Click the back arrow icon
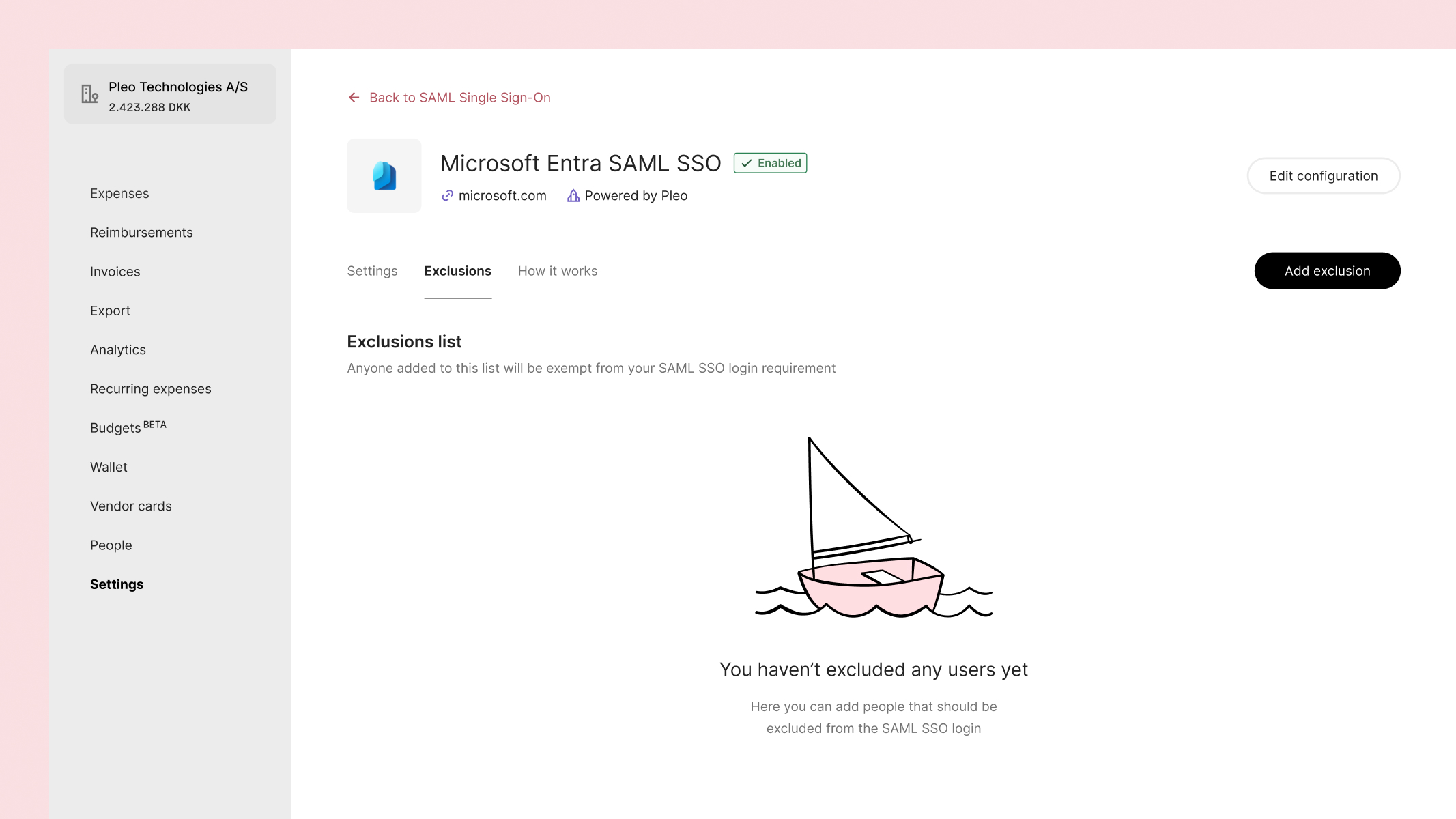Image resolution: width=1456 pixels, height=819 pixels. click(354, 98)
